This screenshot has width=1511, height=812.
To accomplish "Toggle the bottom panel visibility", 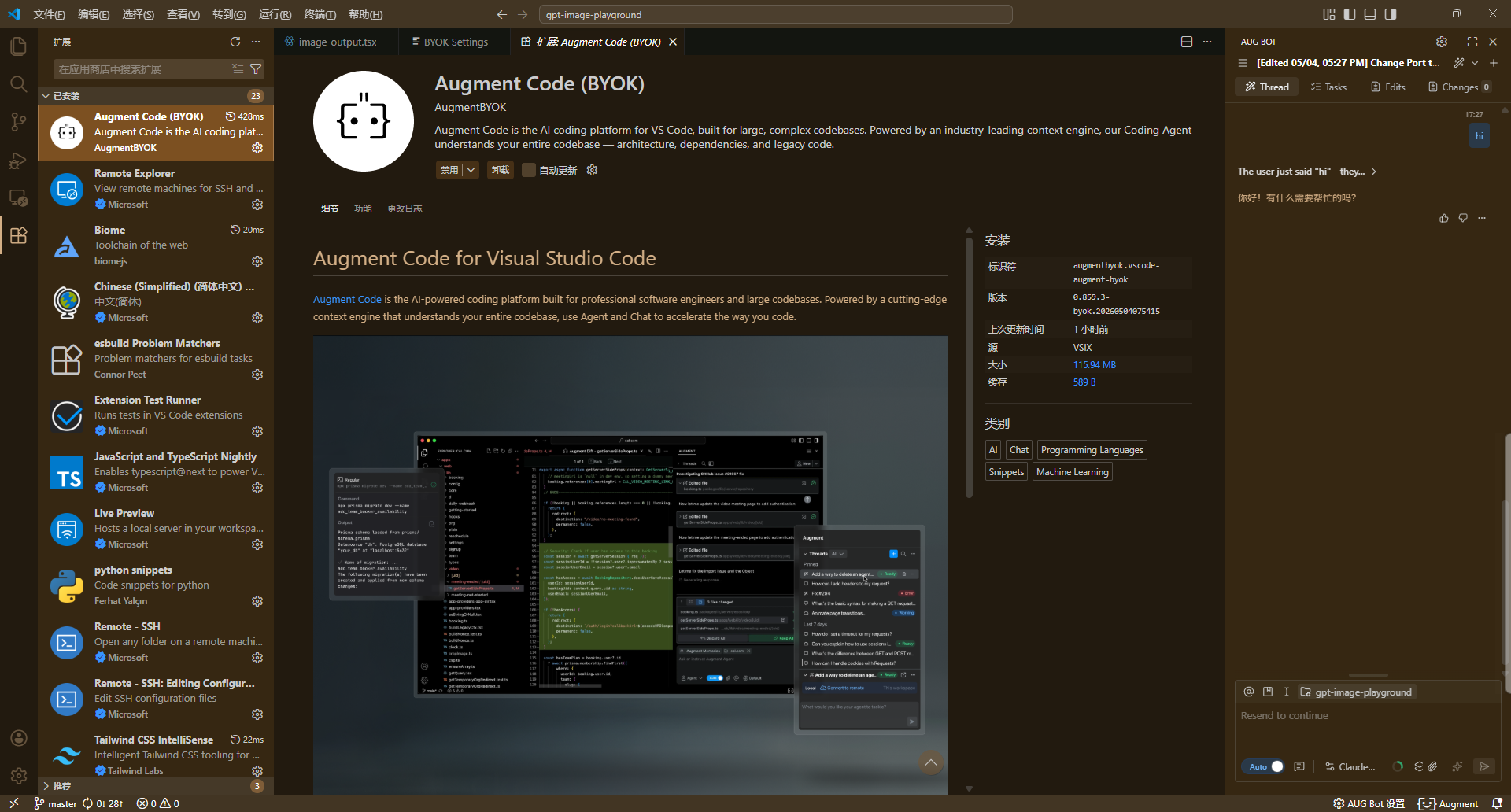I will click(1370, 14).
